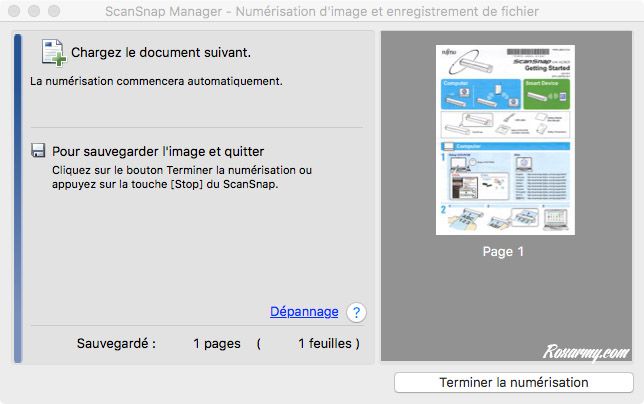Click the Sauvegardé label

click(116, 344)
